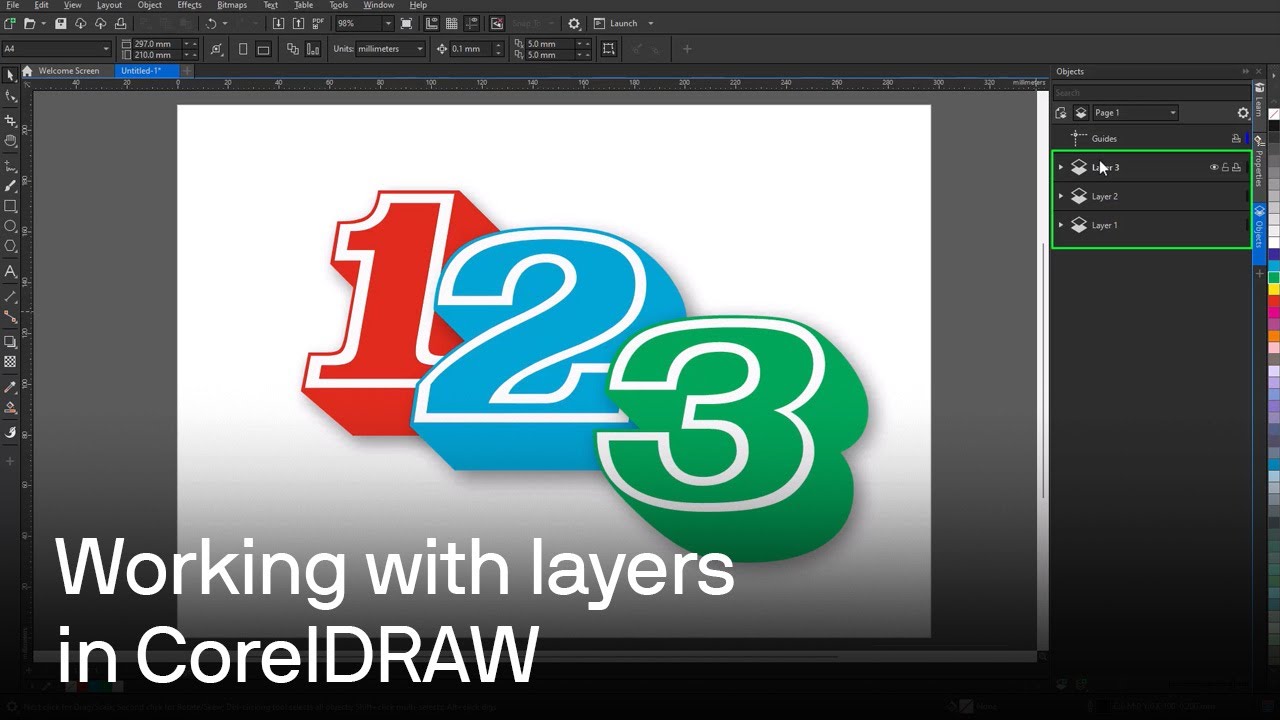Toggle printing for the Guides layer
Viewport: 1280px width, 720px height.
click(1236, 139)
